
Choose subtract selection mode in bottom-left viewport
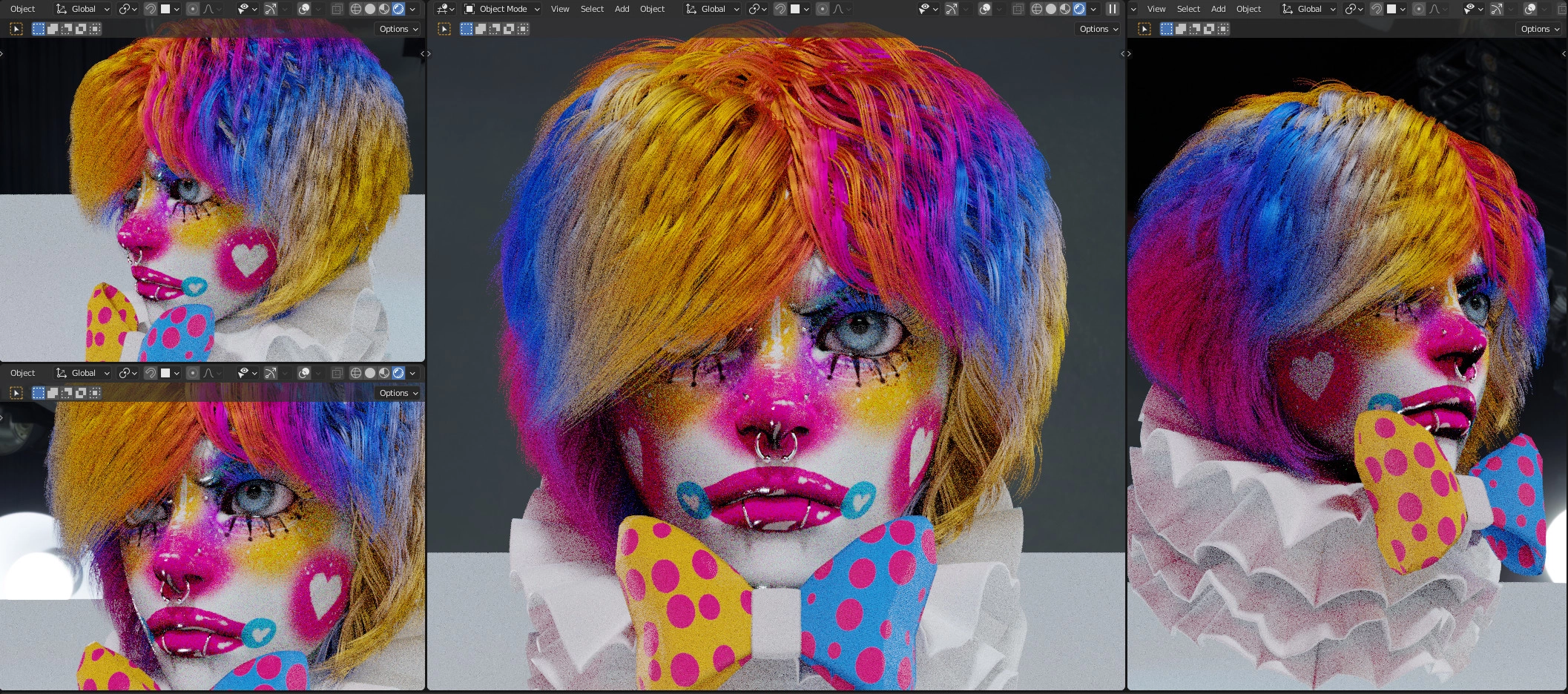(67, 393)
